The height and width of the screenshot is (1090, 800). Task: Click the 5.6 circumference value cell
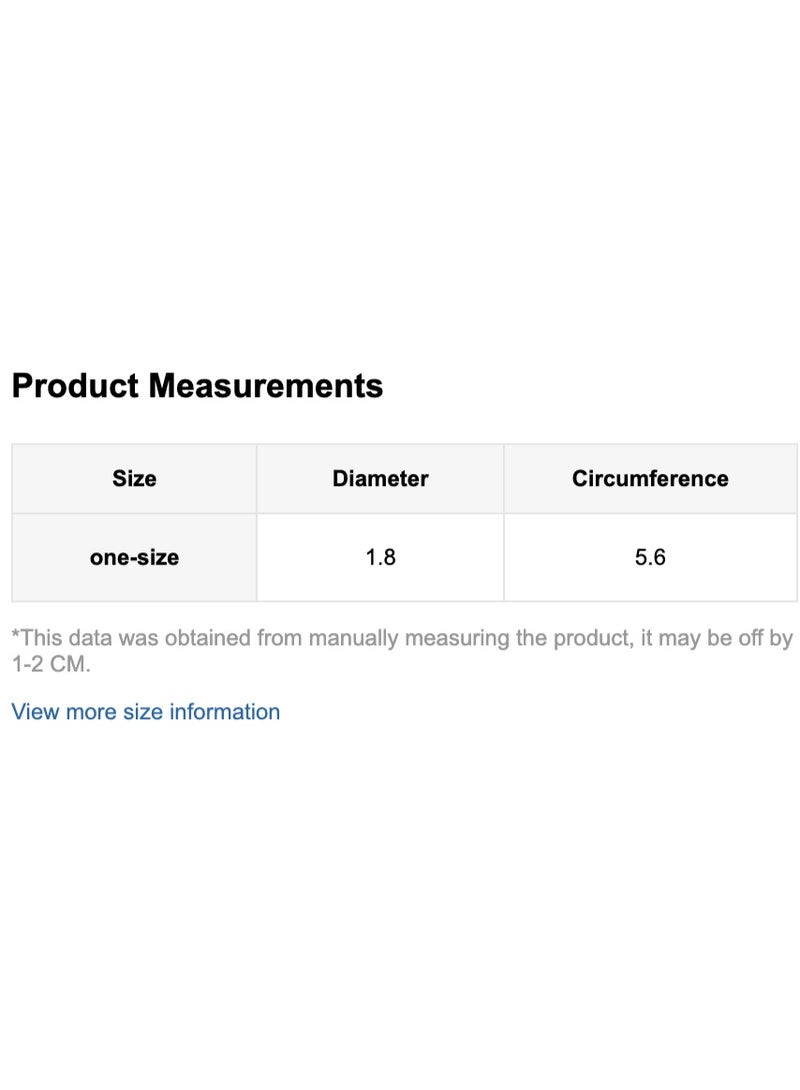650,557
